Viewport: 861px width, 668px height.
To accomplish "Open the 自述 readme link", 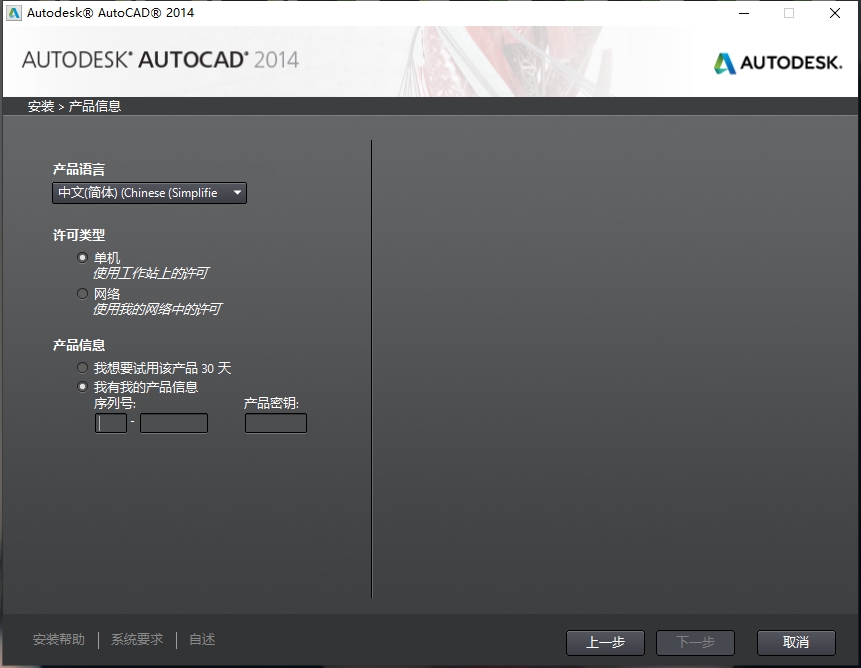I will 202,640.
